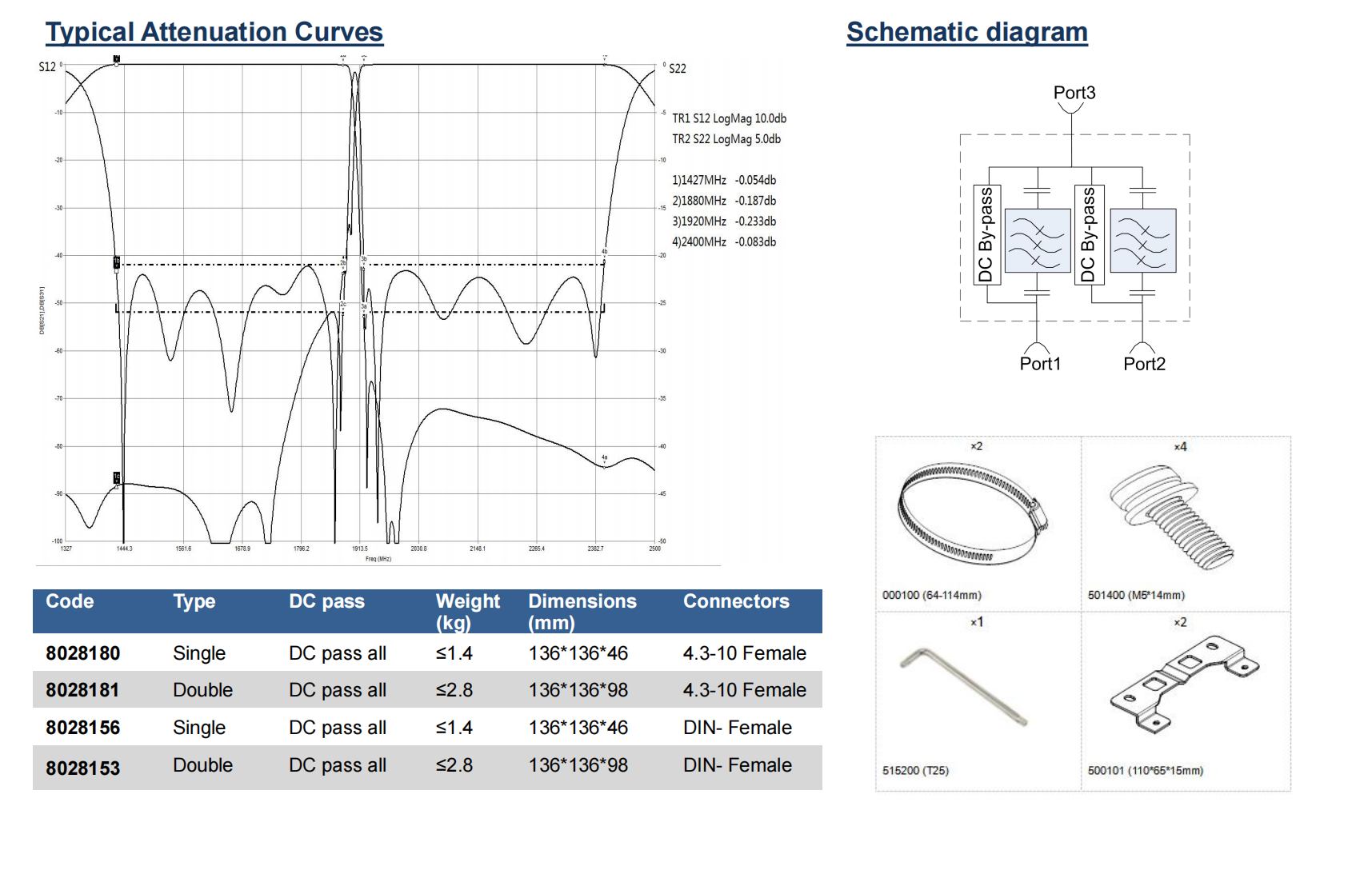Click the 1427MHz marker reading
Viewport: 1372px width, 870px height.
pos(723,181)
